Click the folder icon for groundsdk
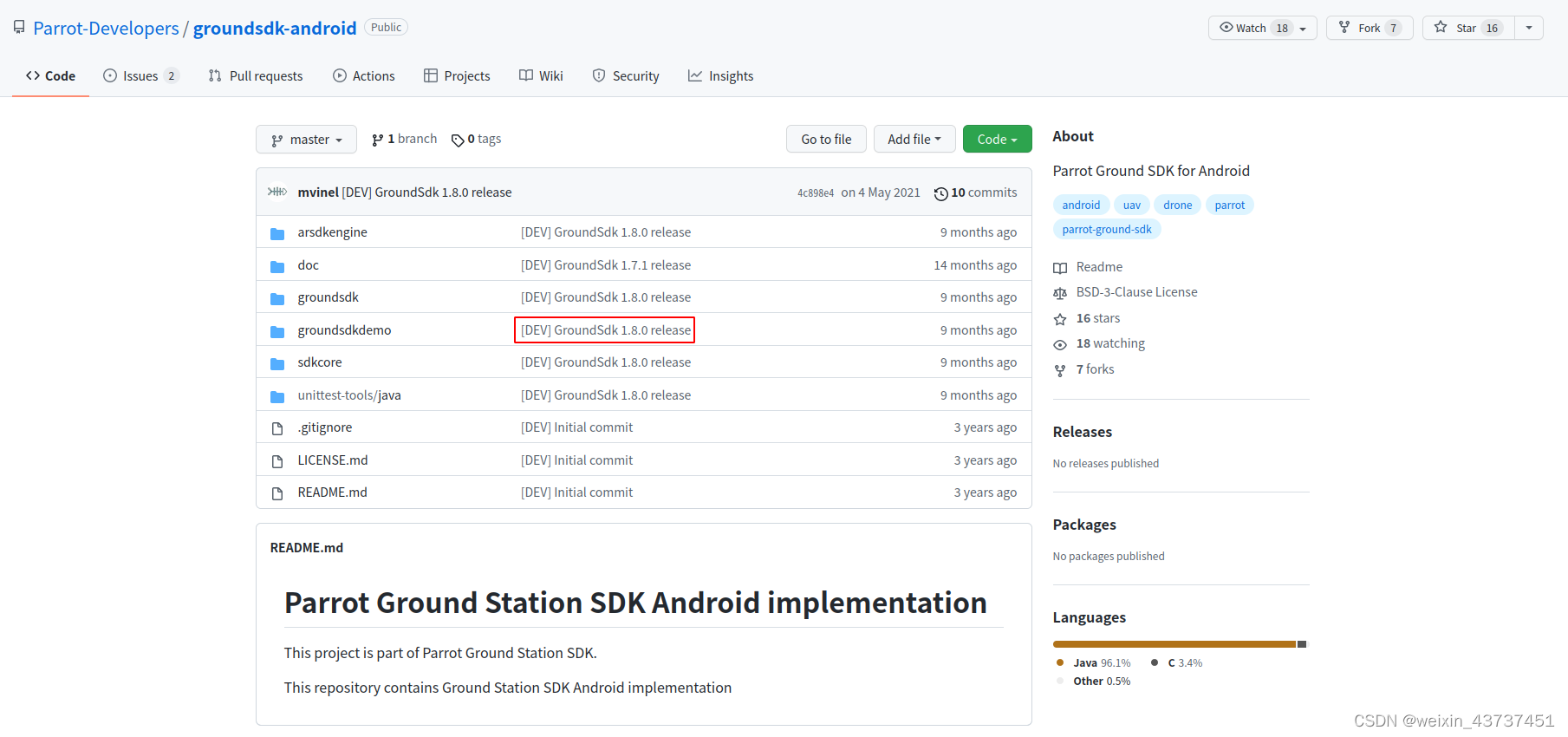The height and width of the screenshot is (737, 1568). 277,298
